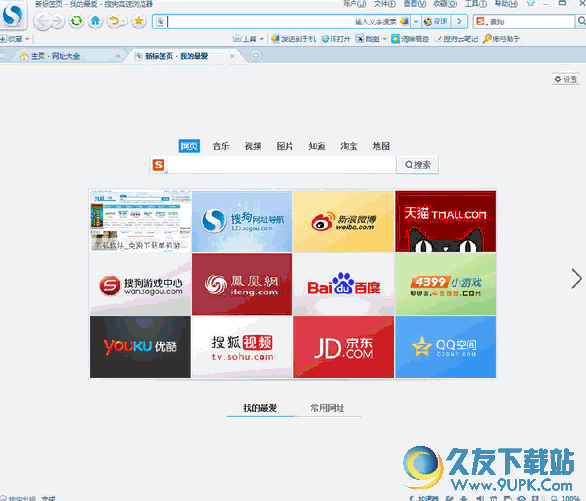586x501 pixels.
Task: Open 搜狗游戏中心 tile
Action: click(141, 284)
